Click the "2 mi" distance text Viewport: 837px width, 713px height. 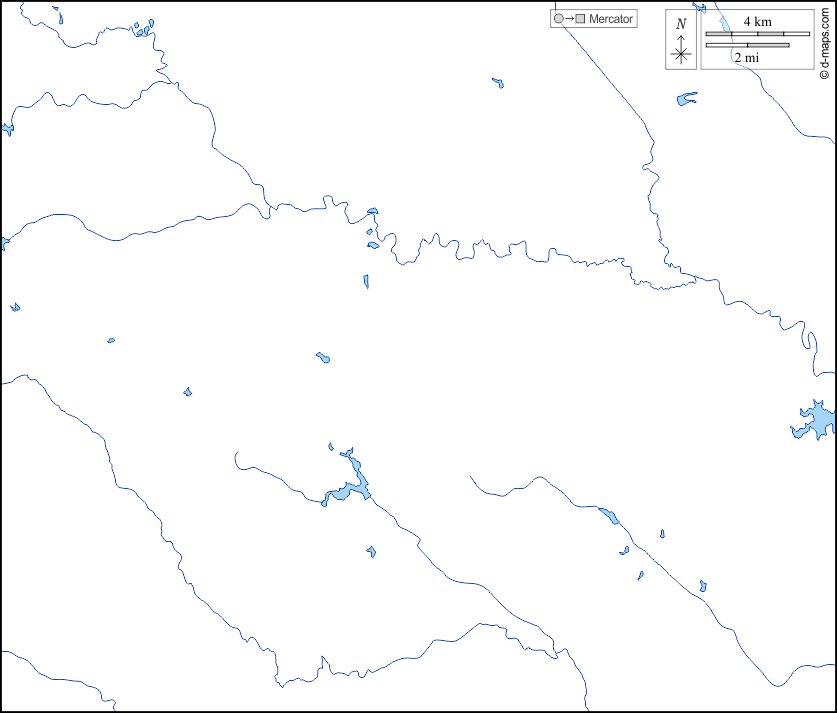[746, 58]
